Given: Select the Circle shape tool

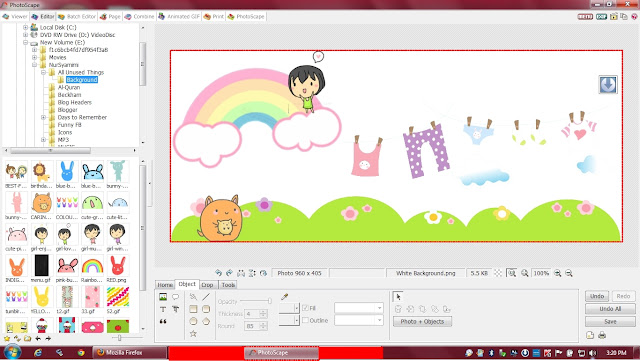Looking at the screenshot, I should pos(193,321).
